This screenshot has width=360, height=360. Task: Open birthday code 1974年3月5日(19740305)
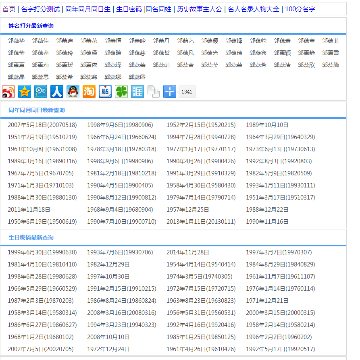(199, 277)
